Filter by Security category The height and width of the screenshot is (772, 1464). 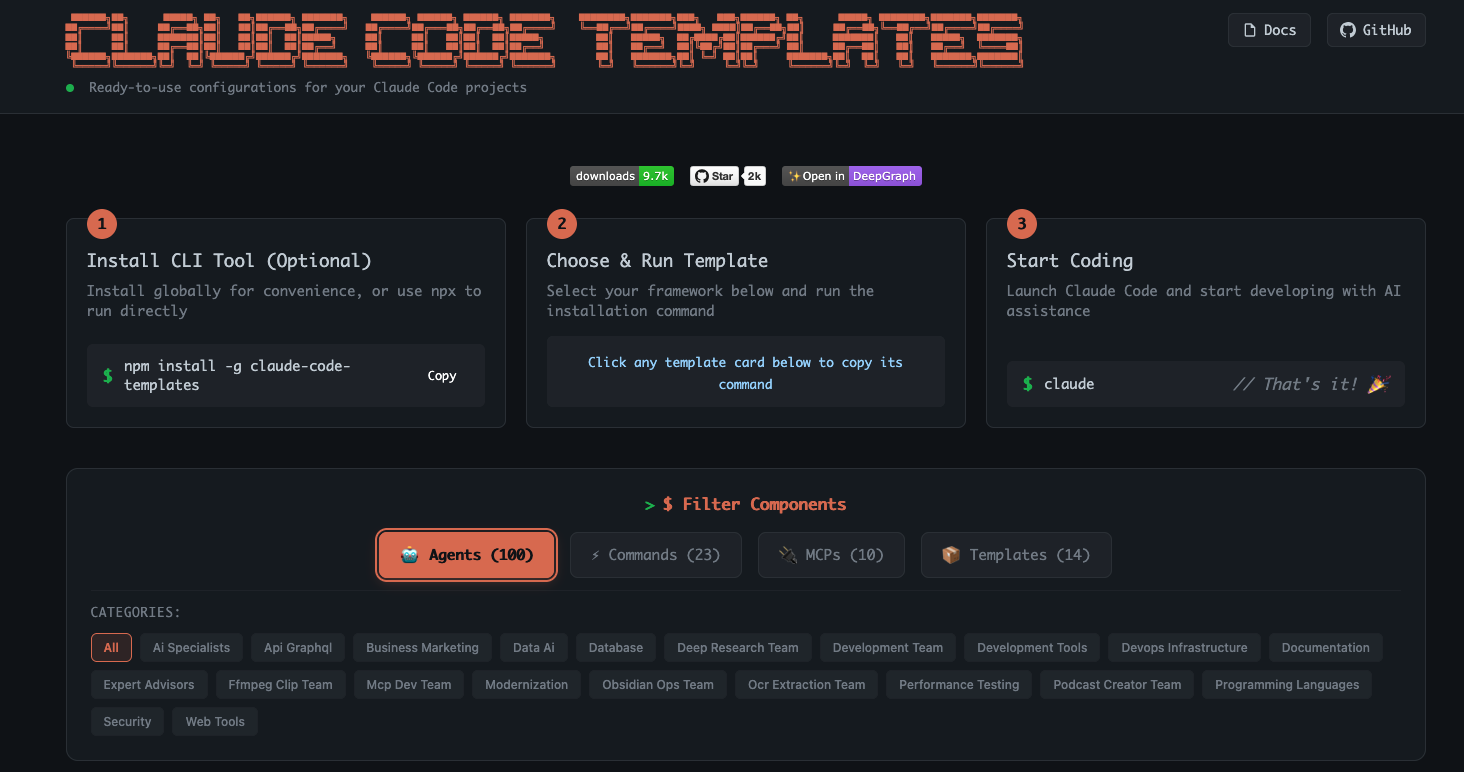[127, 722]
